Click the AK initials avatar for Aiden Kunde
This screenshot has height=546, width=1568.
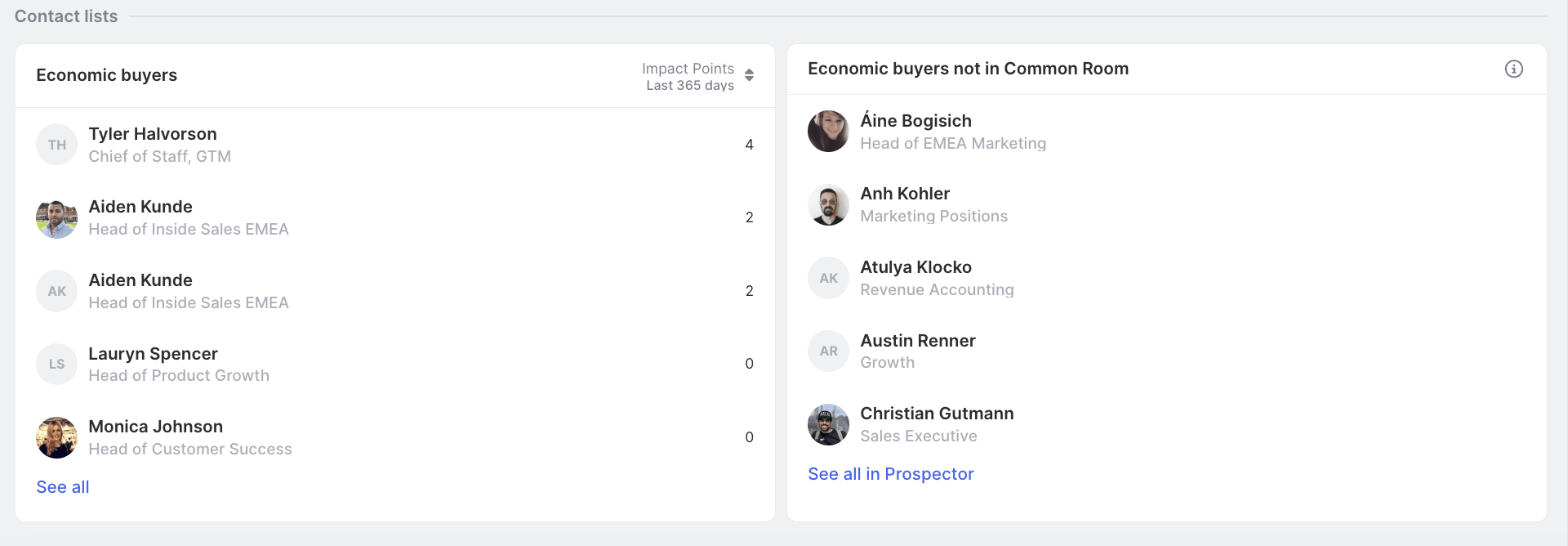click(56, 291)
